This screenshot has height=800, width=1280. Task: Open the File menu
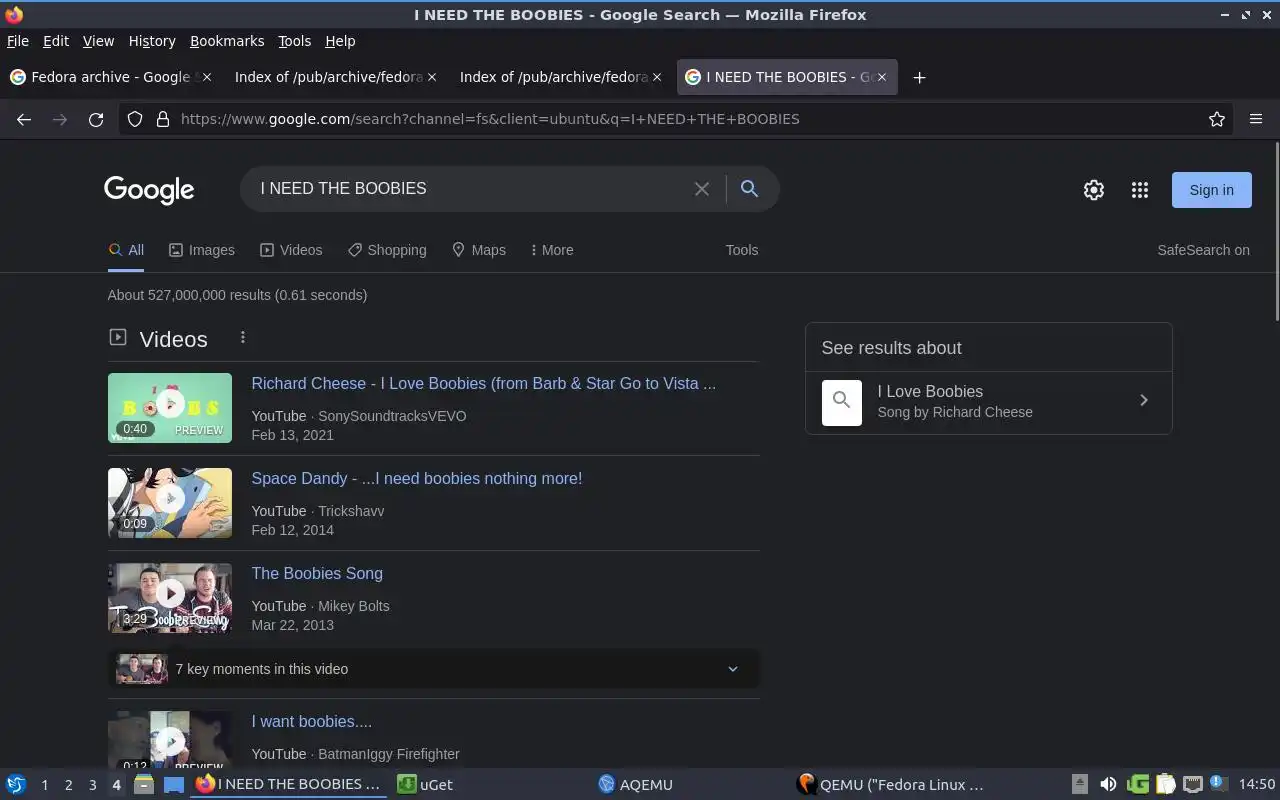18,41
